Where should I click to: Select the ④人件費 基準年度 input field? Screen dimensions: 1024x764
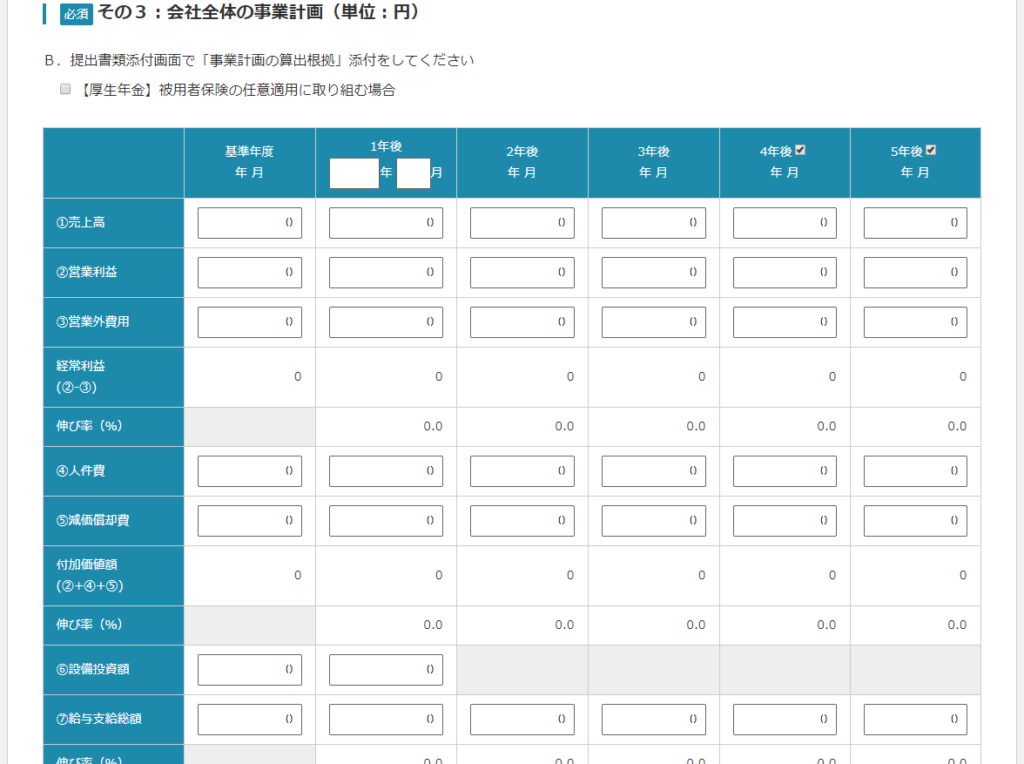[x=249, y=470]
